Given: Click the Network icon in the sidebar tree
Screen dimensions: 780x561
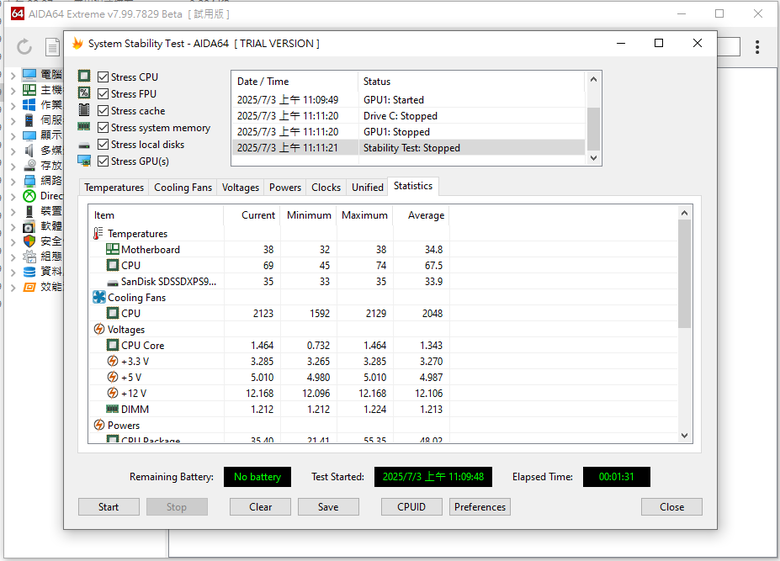Looking at the screenshot, I should pyautogui.click(x=29, y=181).
